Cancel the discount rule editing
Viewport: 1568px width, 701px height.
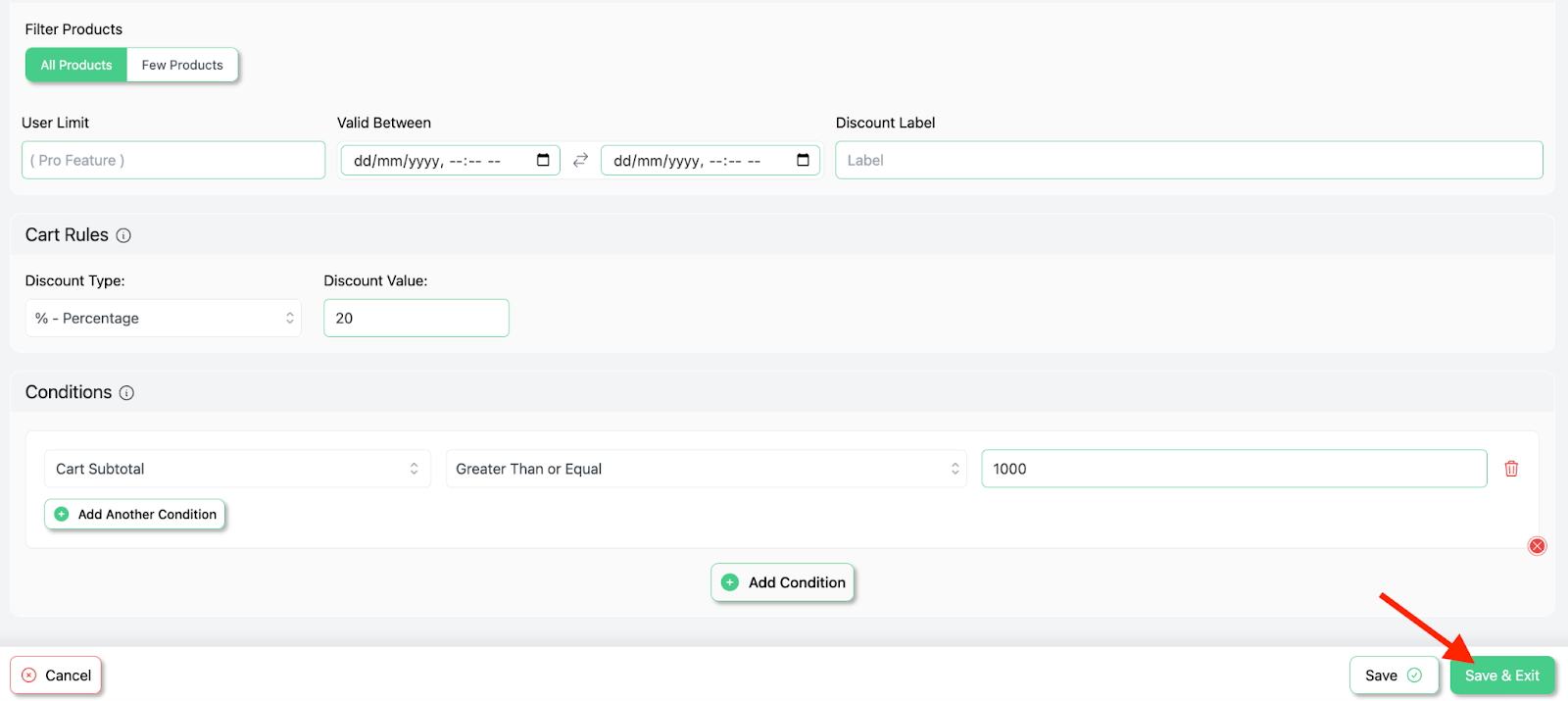(56, 676)
